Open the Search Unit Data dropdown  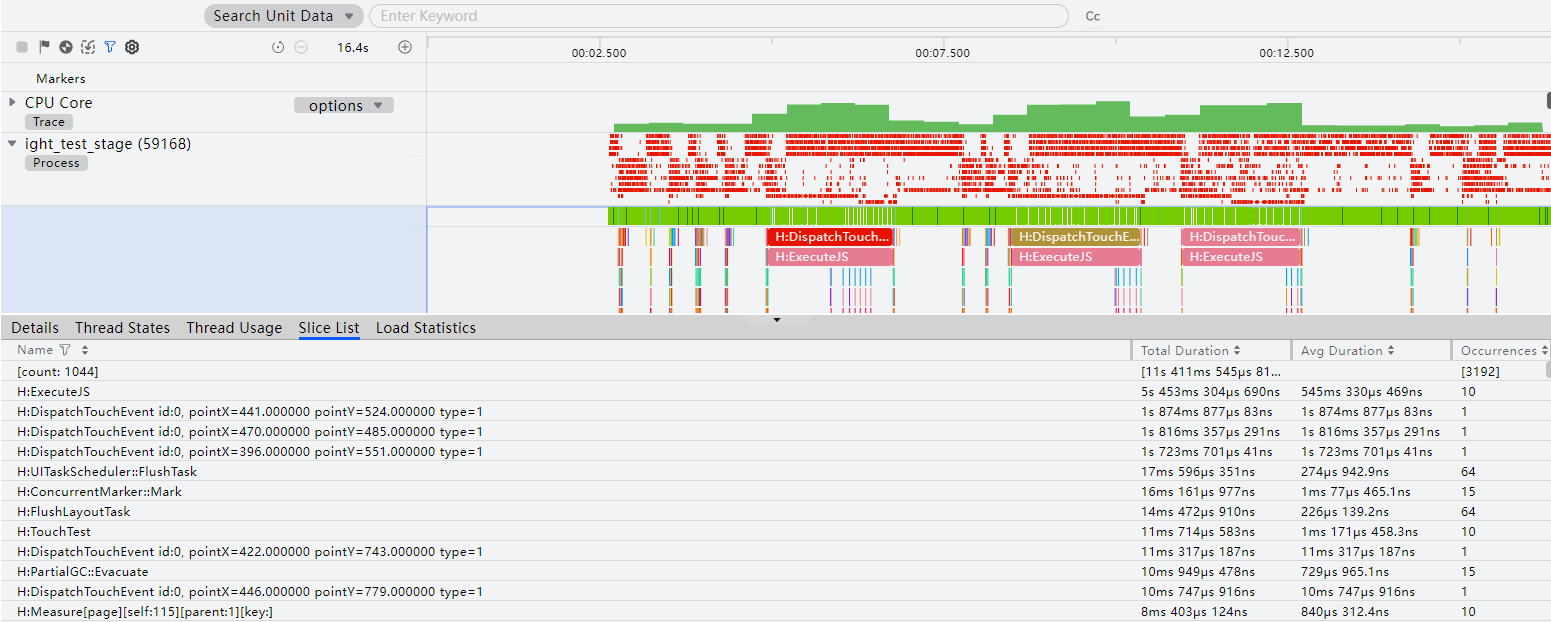284,16
